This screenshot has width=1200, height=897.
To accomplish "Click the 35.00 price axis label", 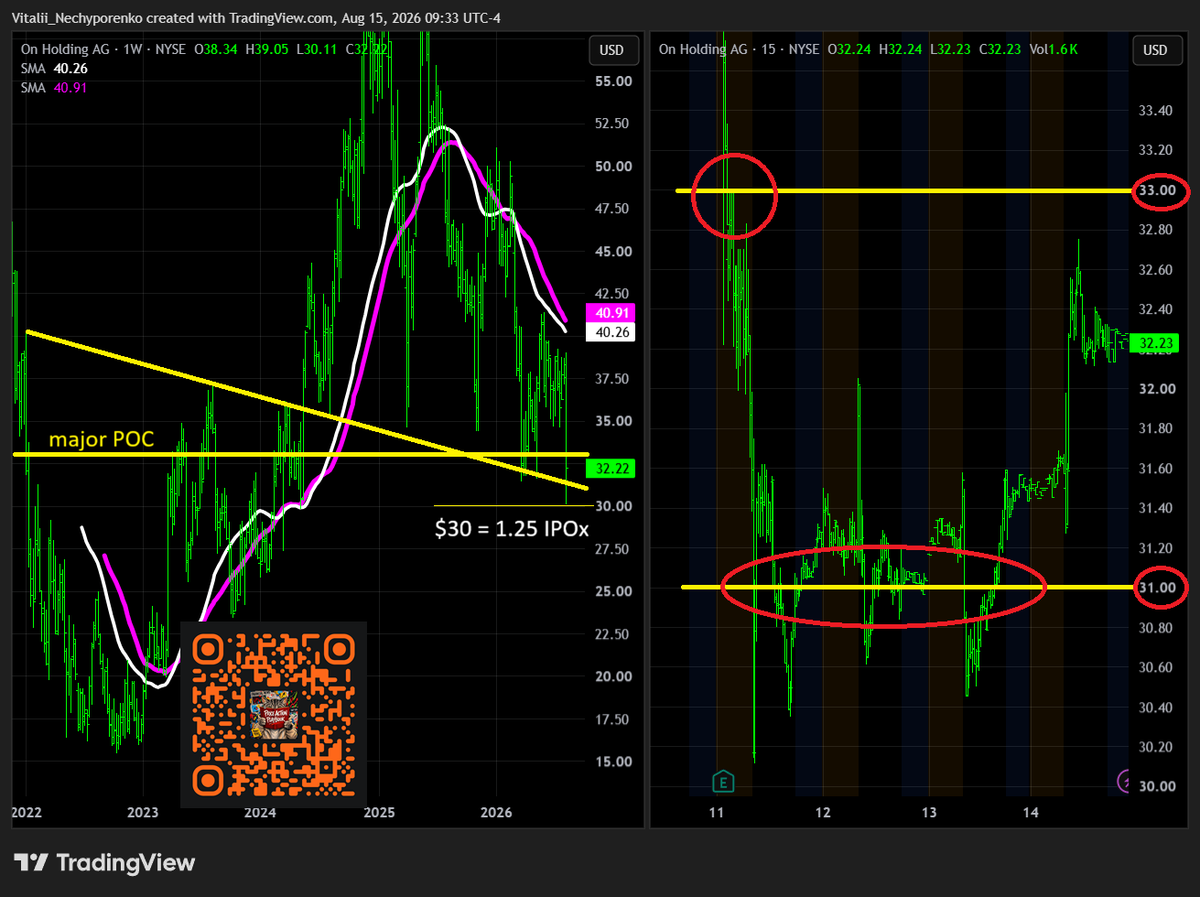I will coord(612,421).
